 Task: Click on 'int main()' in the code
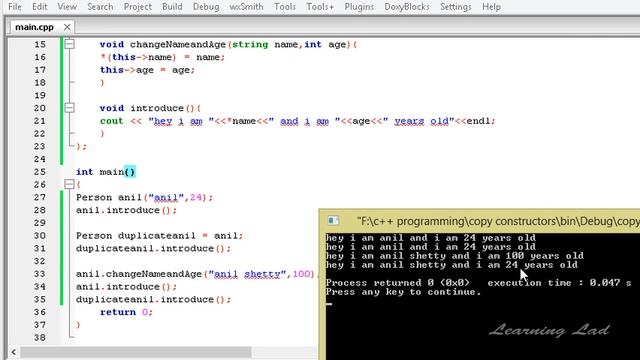tap(105, 172)
